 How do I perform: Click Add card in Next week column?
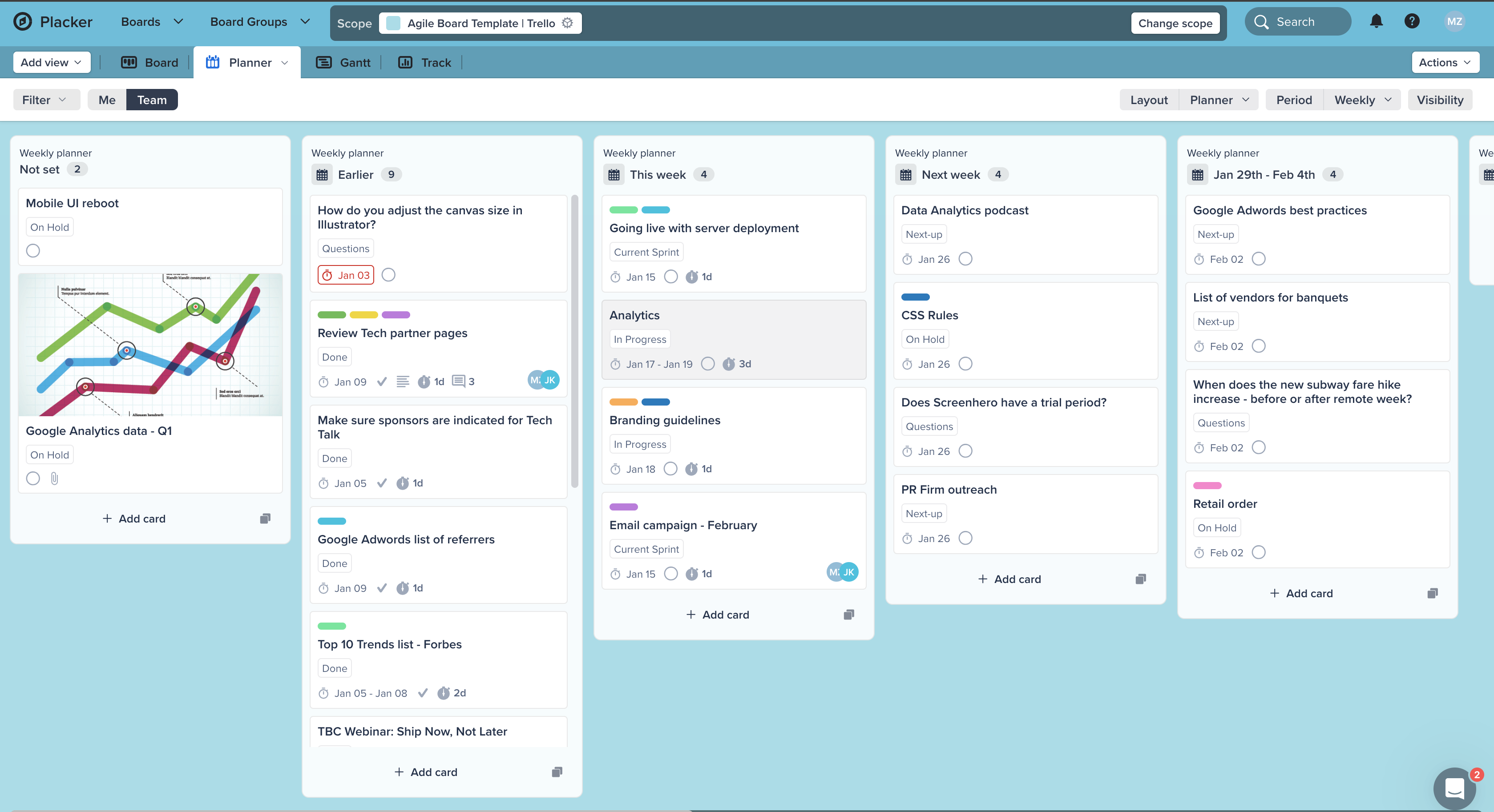[1009, 579]
